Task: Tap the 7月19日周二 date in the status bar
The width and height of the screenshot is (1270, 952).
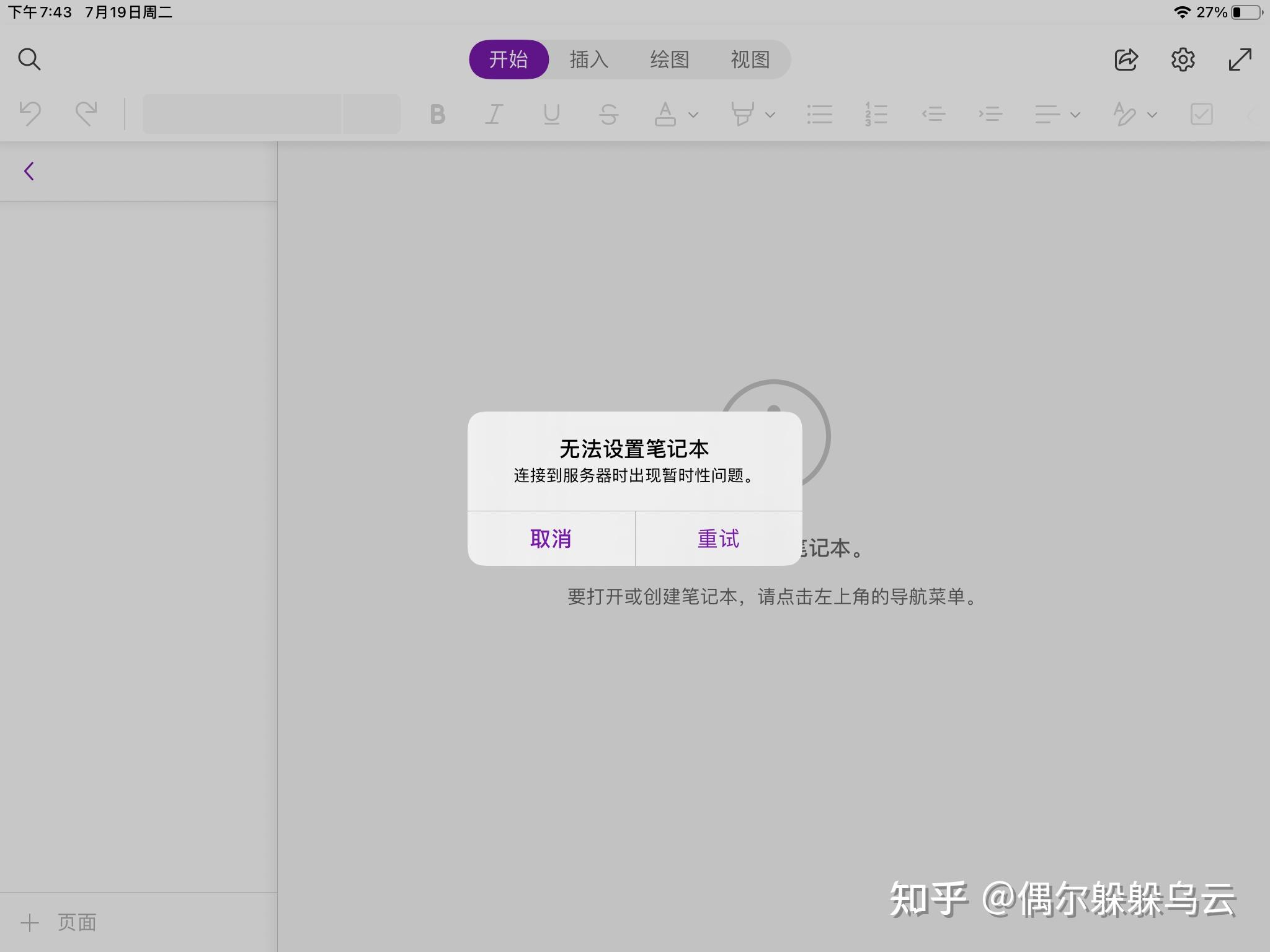Action: tap(128, 12)
